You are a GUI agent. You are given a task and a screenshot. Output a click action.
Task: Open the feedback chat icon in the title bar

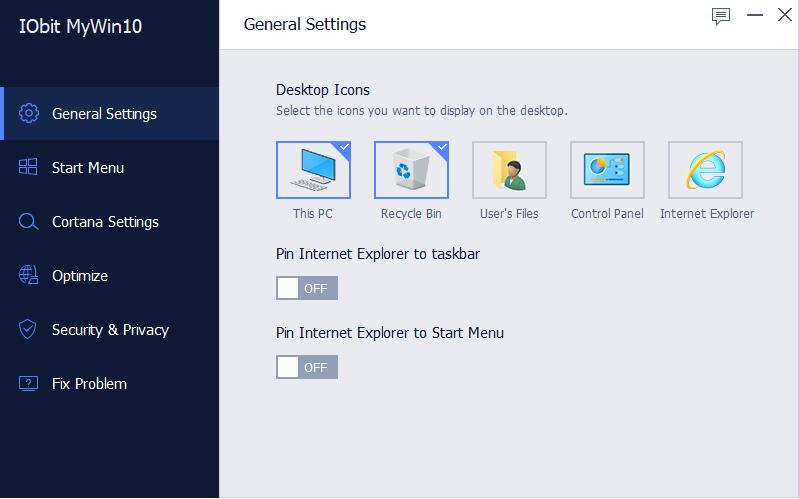point(721,16)
